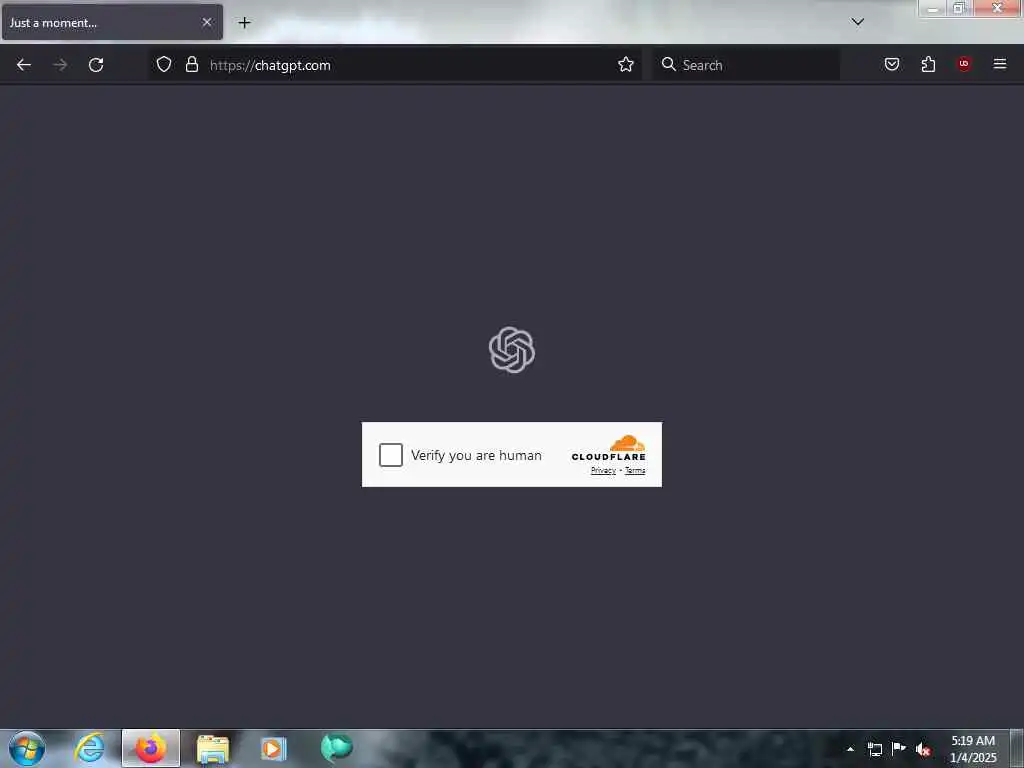Image resolution: width=1024 pixels, height=768 pixels.
Task: Click the chatgpt.com address bar
Action: [x=395, y=65]
